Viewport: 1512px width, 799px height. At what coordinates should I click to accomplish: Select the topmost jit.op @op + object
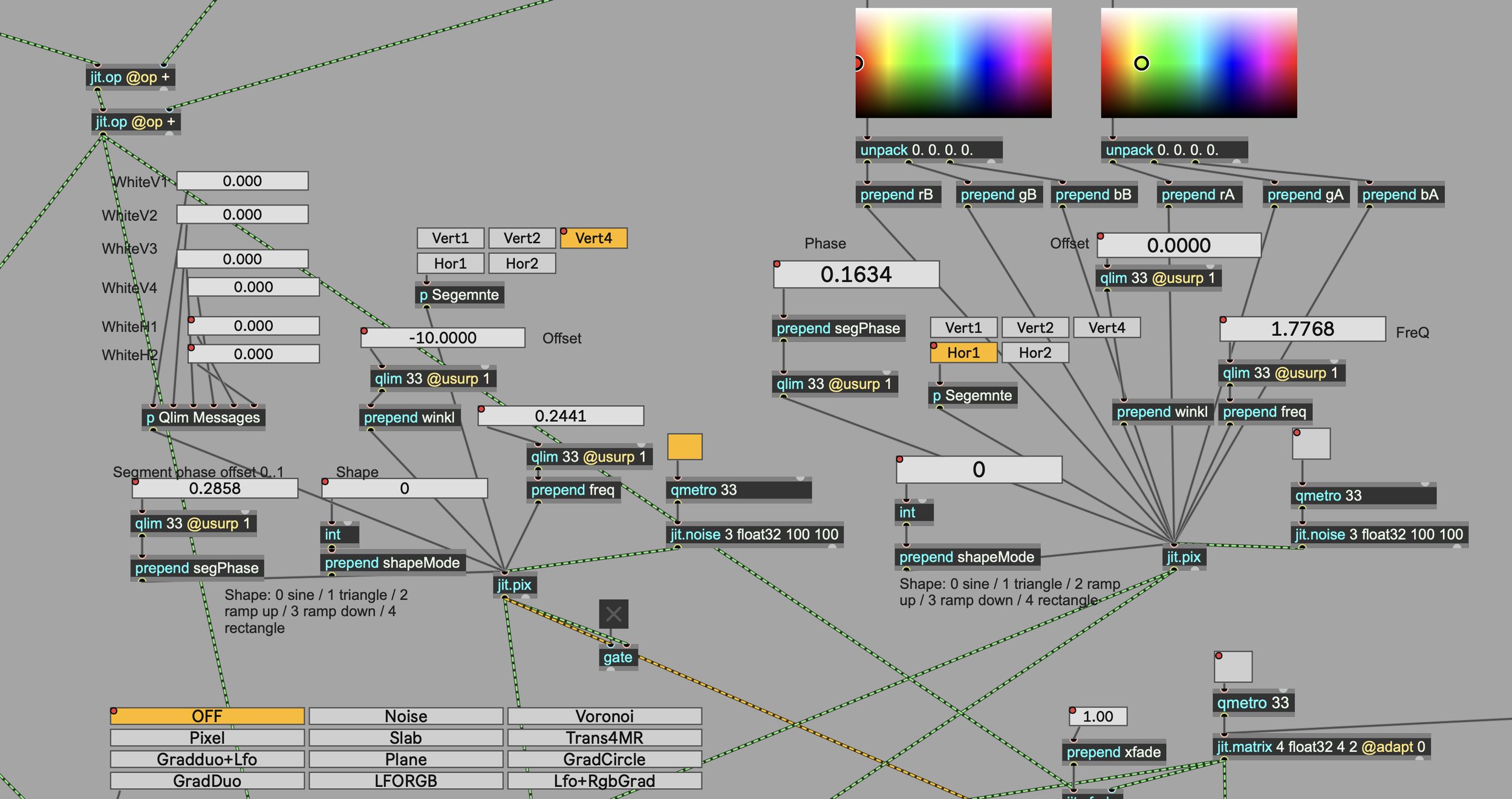pos(130,77)
